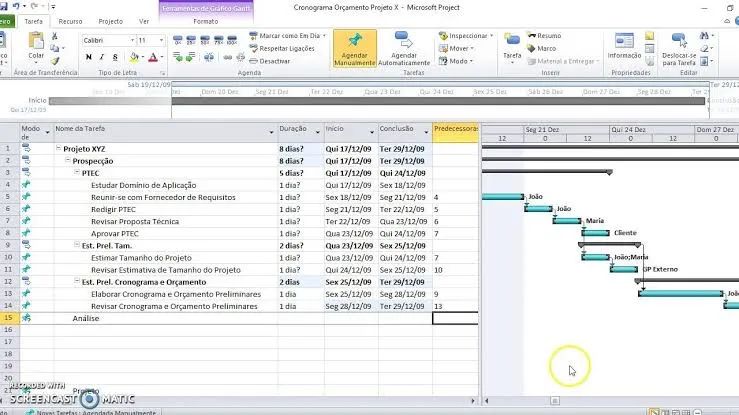
Task: Select the Tarefa ribbon tab
Action: point(33,22)
